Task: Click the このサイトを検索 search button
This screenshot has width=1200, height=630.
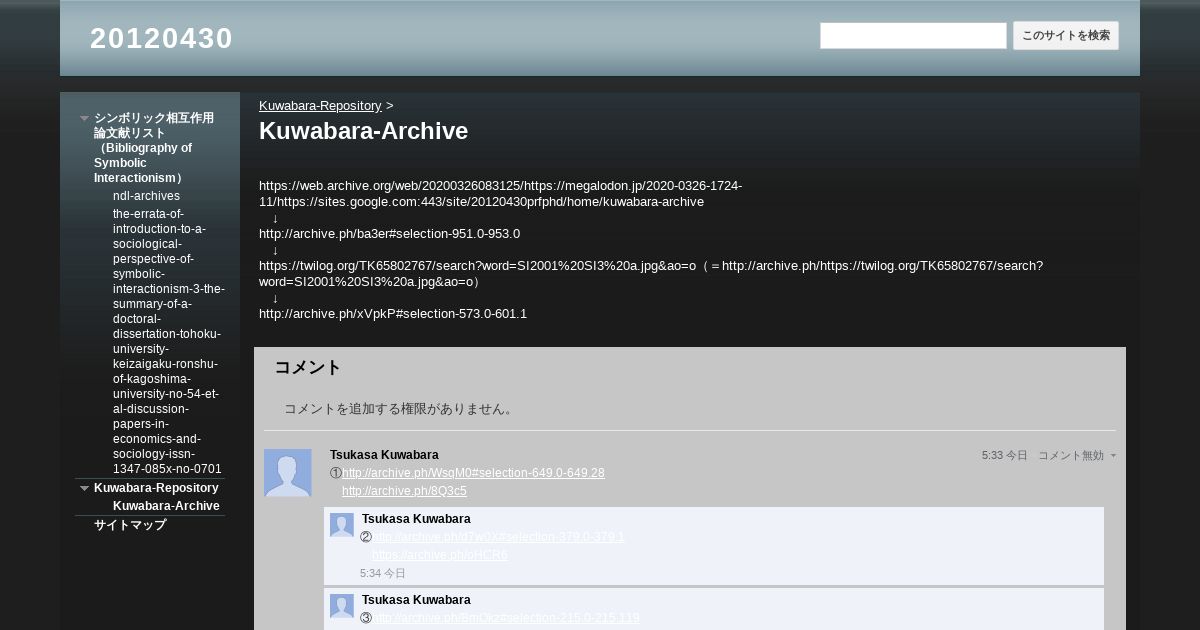Action: 1065,35
